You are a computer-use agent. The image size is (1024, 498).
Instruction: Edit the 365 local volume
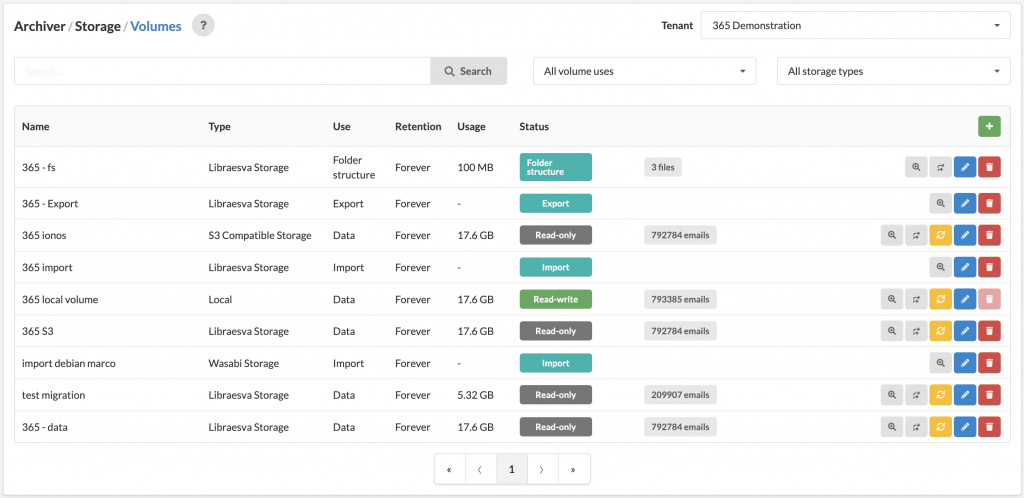point(965,300)
